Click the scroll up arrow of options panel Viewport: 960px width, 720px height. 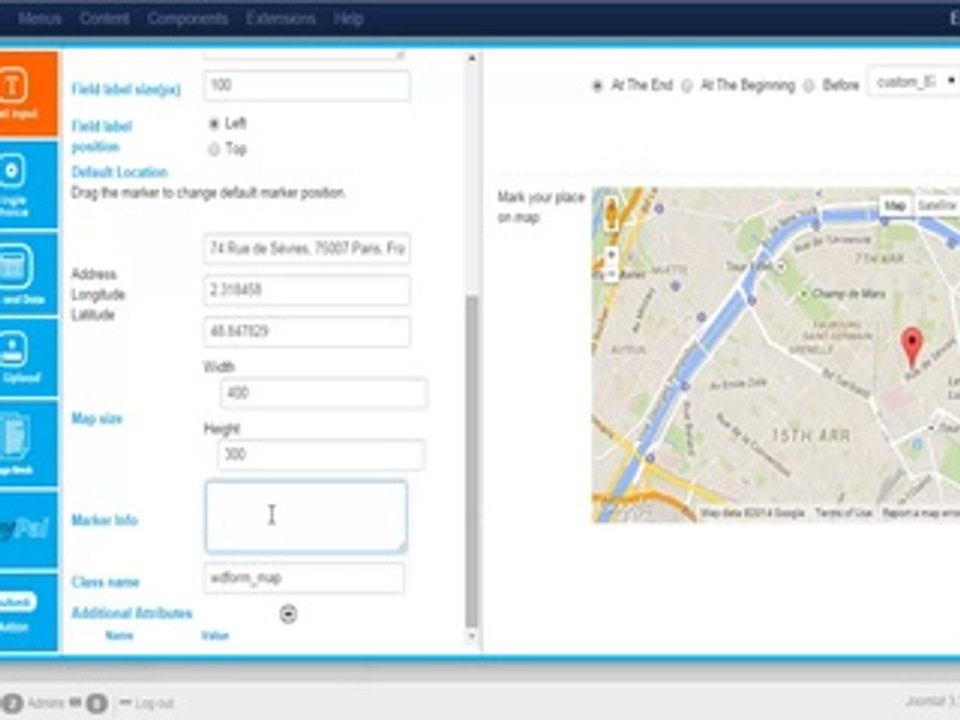[471, 59]
